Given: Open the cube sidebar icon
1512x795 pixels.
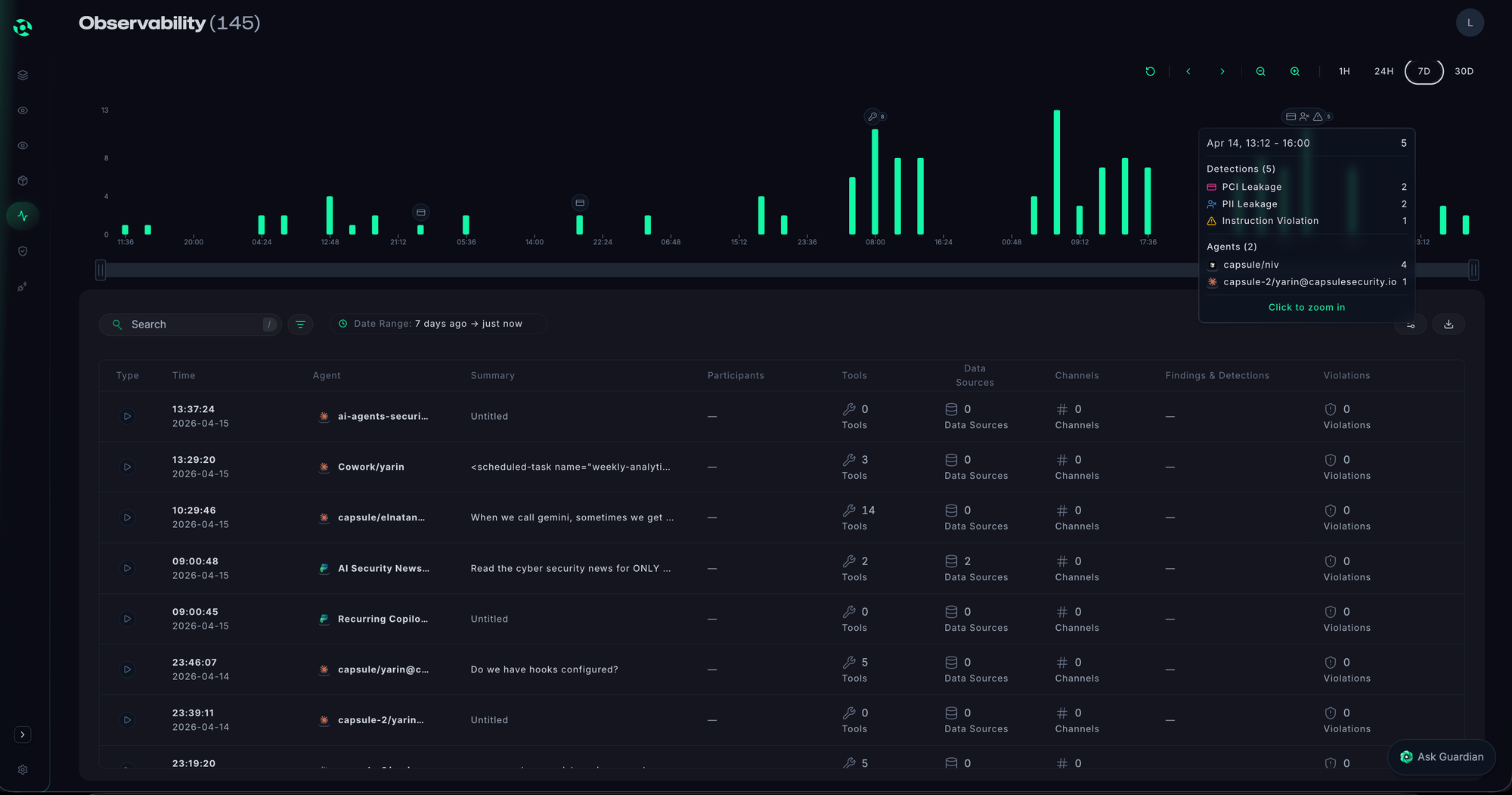Looking at the screenshot, I should (23, 181).
